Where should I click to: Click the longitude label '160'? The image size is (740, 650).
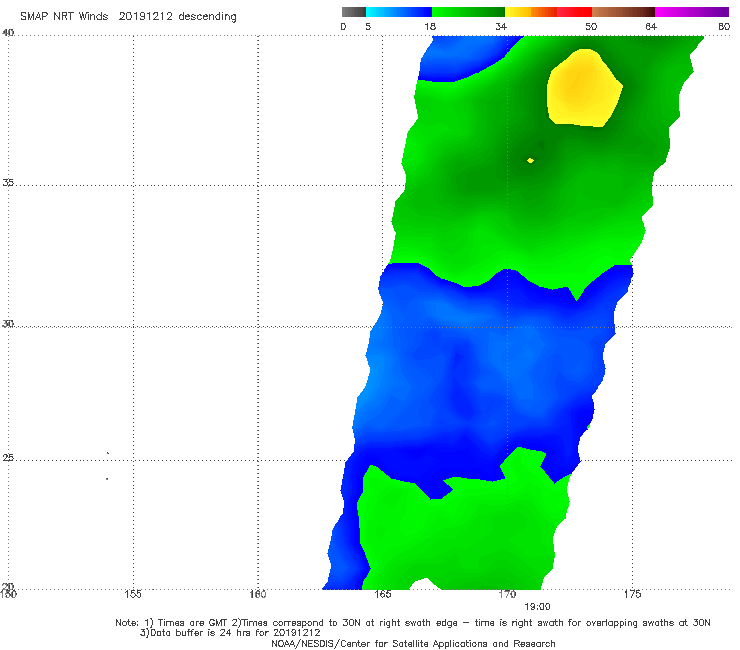(258, 594)
